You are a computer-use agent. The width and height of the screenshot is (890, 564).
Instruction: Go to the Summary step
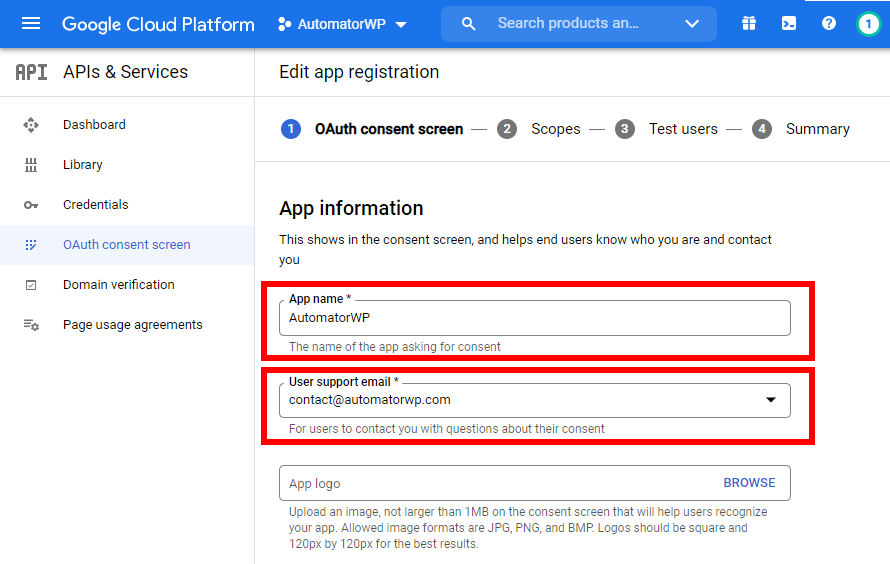click(x=817, y=129)
